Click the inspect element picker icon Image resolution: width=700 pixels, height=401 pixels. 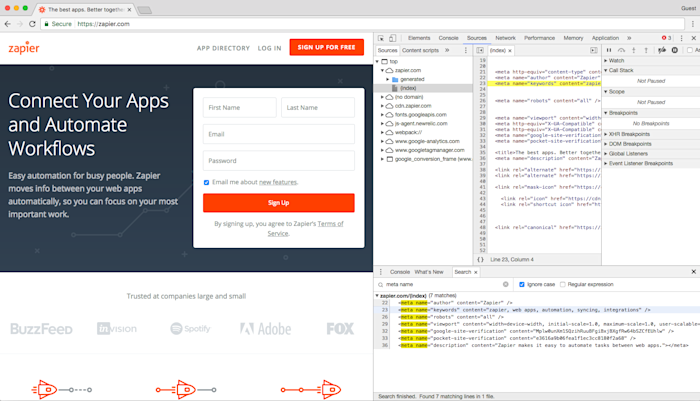pos(381,38)
